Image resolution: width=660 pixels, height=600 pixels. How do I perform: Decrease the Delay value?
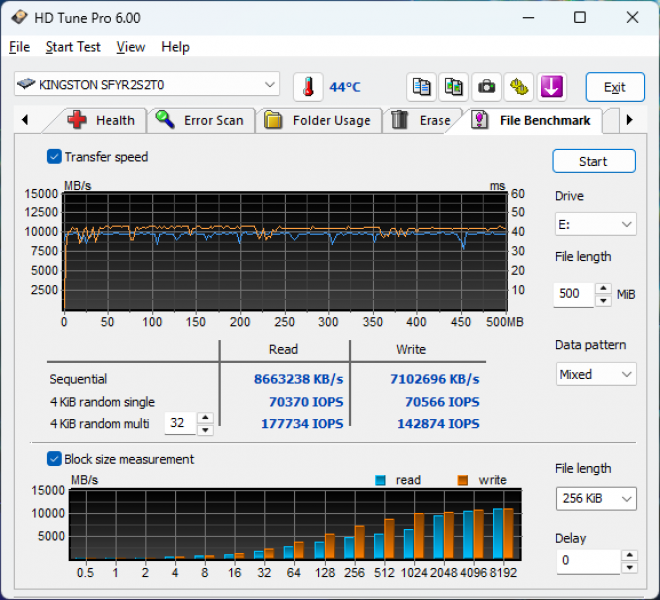pyautogui.click(x=629, y=567)
